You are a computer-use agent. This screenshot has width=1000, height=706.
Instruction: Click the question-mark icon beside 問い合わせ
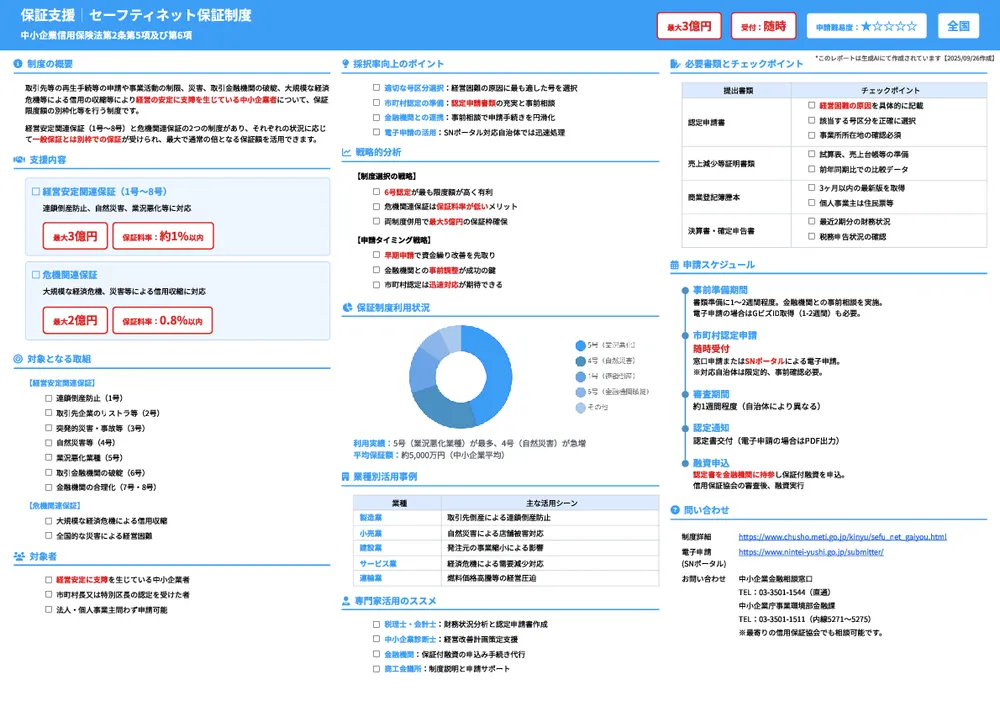point(677,509)
